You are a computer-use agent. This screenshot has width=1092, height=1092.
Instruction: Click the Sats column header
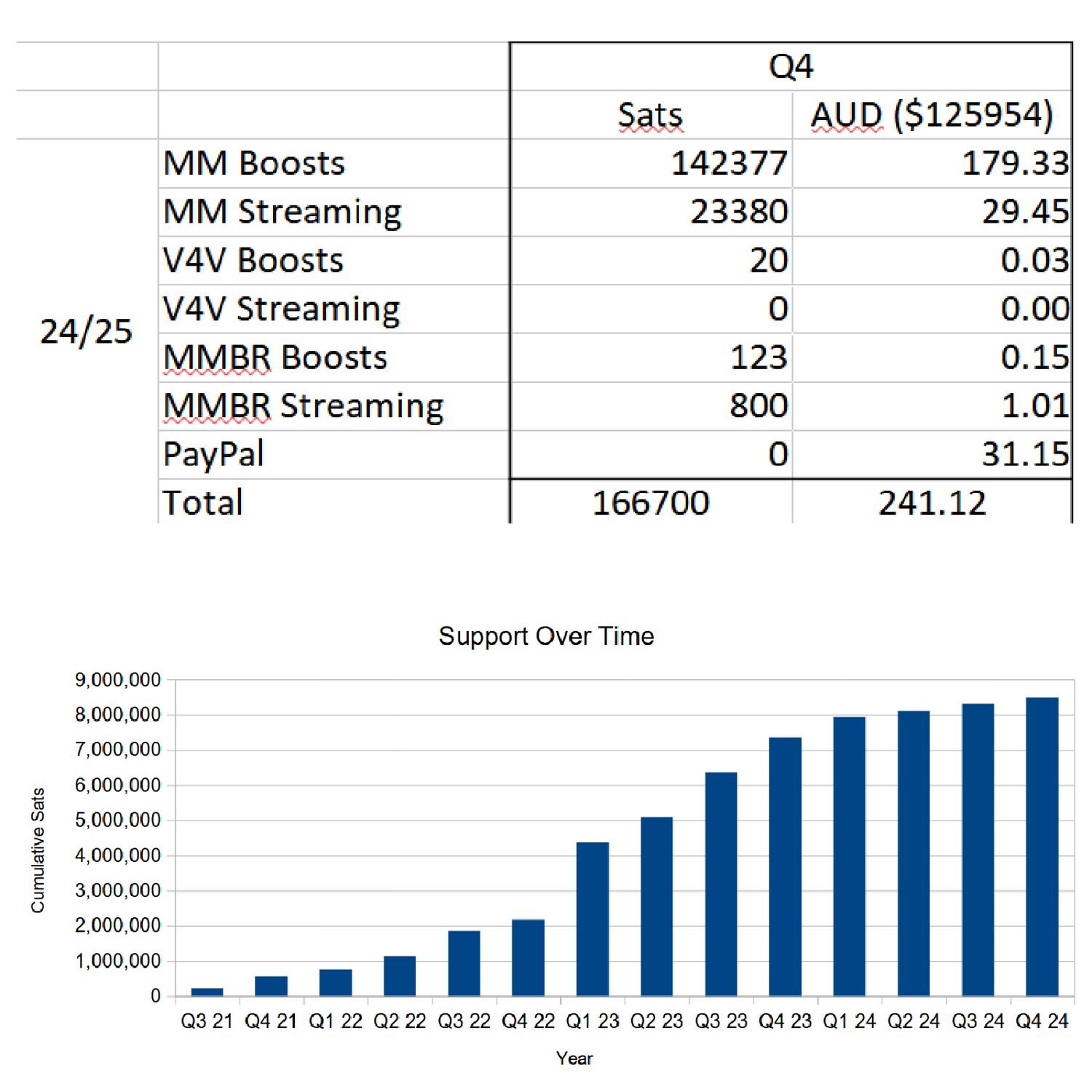[x=651, y=115]
